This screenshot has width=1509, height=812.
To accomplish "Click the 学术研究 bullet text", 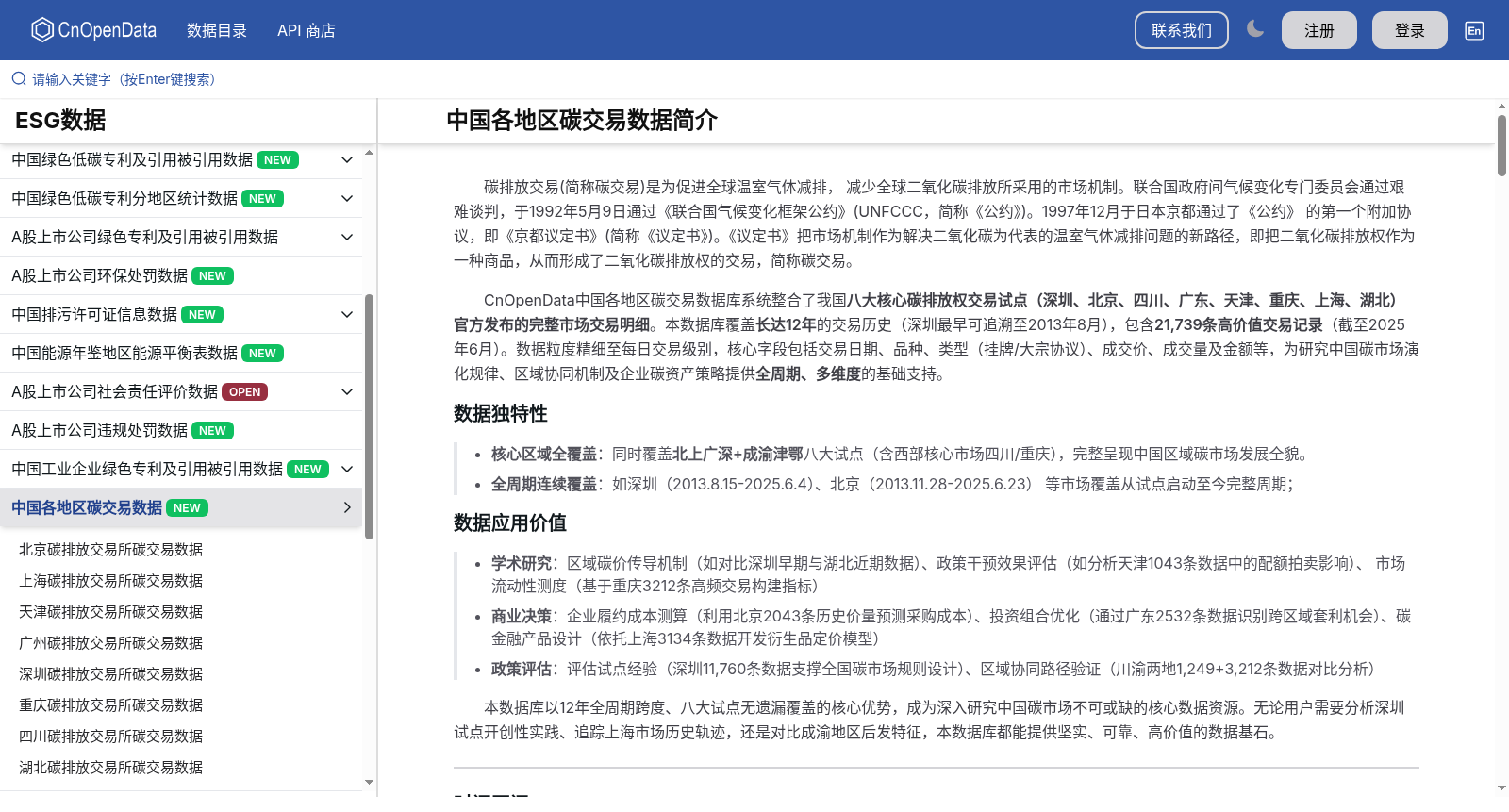I will click(x=522, y=564).
